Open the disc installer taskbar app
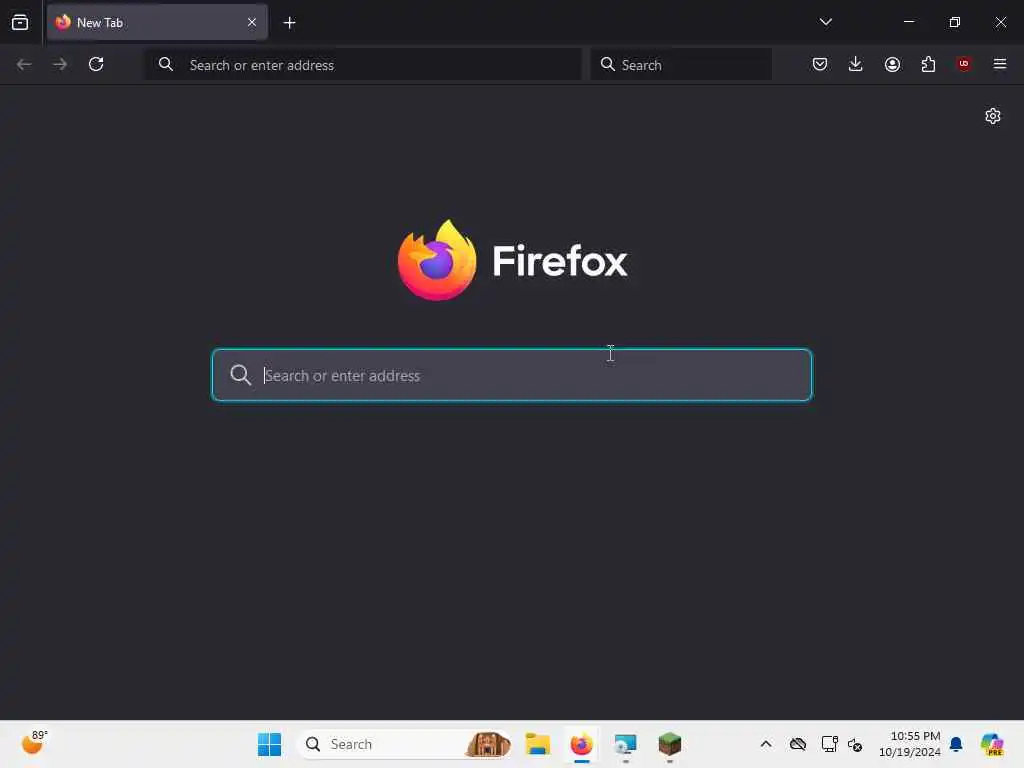The height and width of the screenshot is (768, 1024). click(625, 744)
